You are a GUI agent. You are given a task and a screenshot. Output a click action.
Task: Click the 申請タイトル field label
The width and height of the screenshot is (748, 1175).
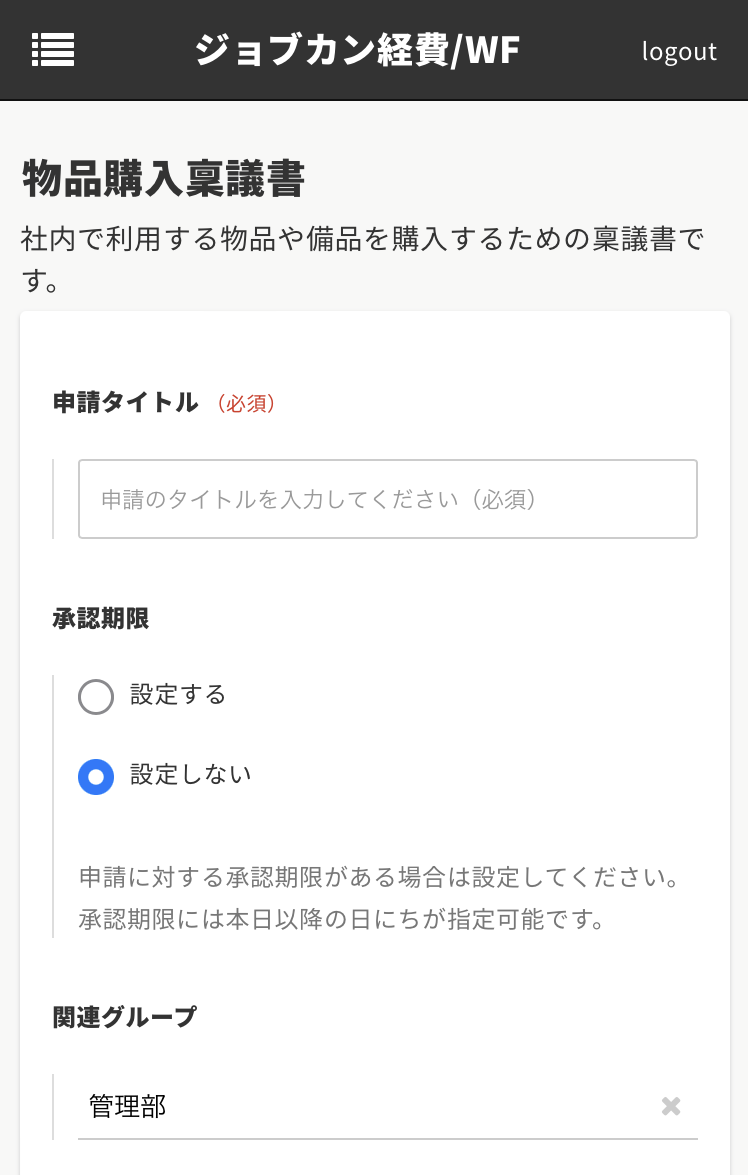tap(125, 402)
